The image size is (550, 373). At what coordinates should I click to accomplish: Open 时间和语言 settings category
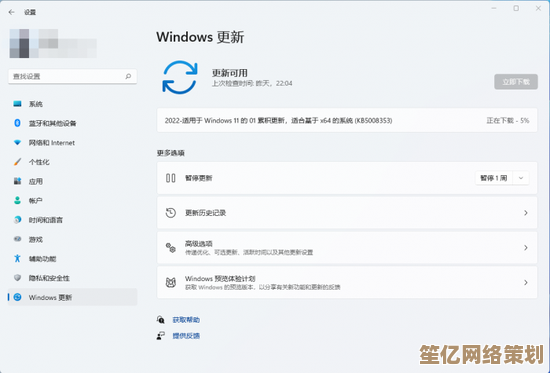72,220
